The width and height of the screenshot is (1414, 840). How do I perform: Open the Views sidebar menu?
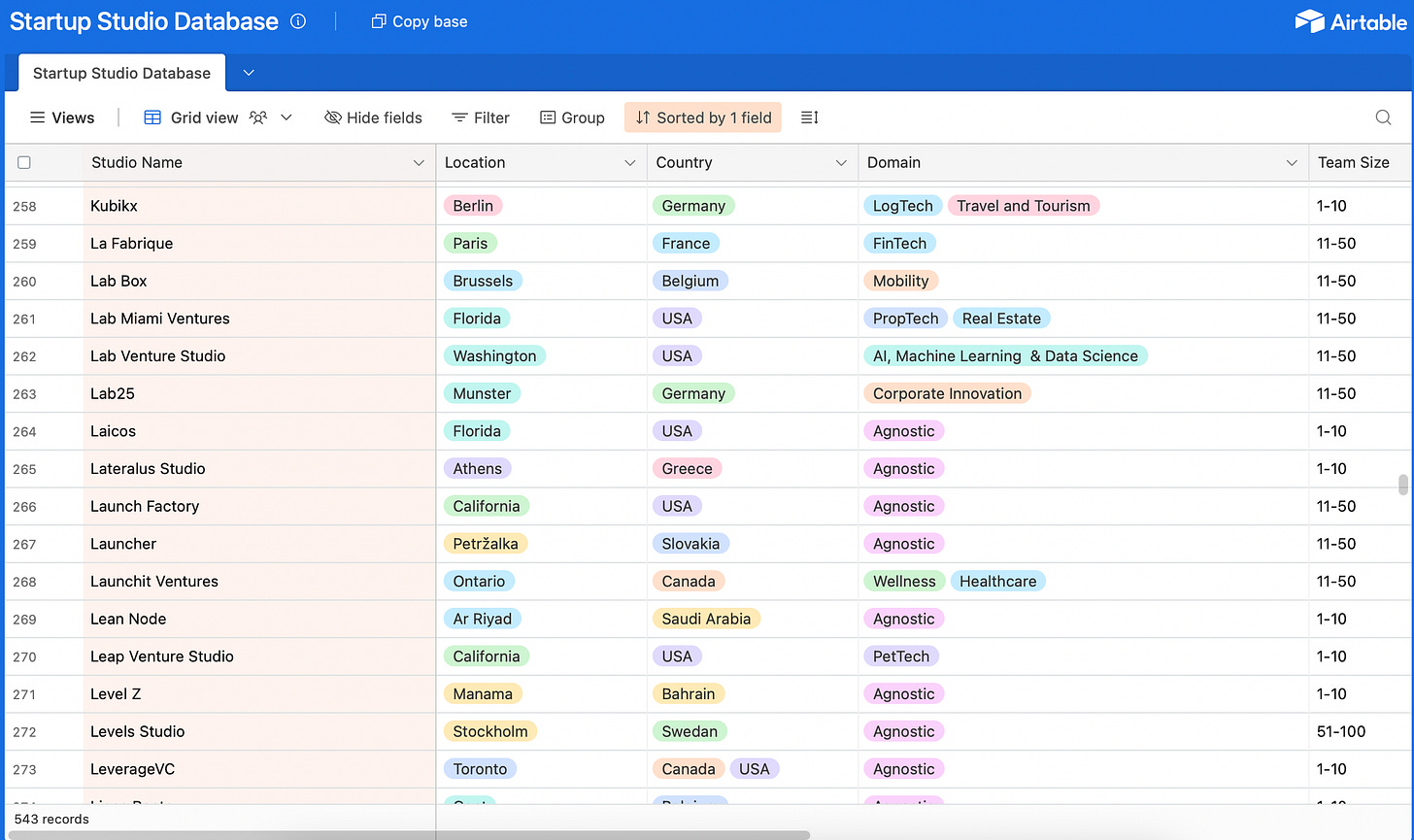(62, 118)
